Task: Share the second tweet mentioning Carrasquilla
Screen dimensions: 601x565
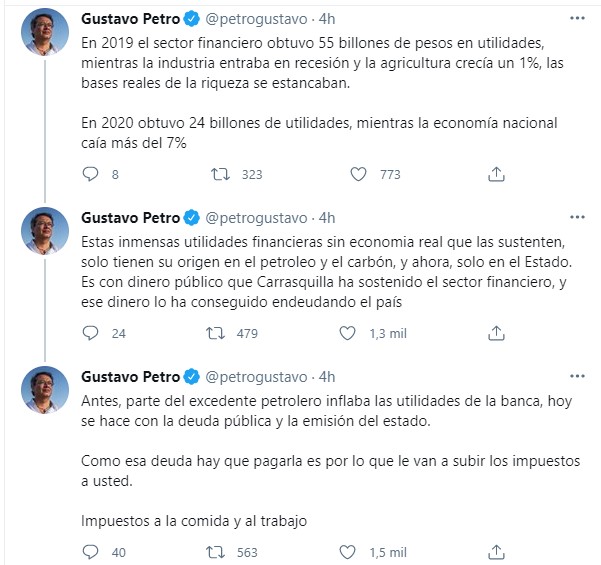Action: click(x=496, y=333)
